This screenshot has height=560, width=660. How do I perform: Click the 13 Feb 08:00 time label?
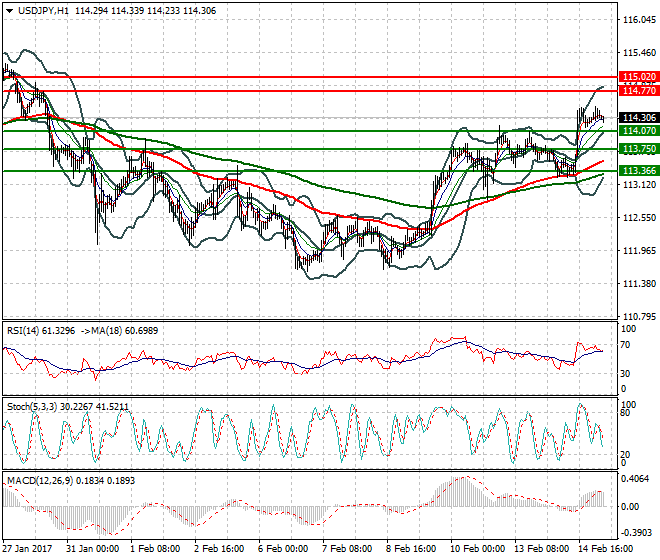(541, 549)
